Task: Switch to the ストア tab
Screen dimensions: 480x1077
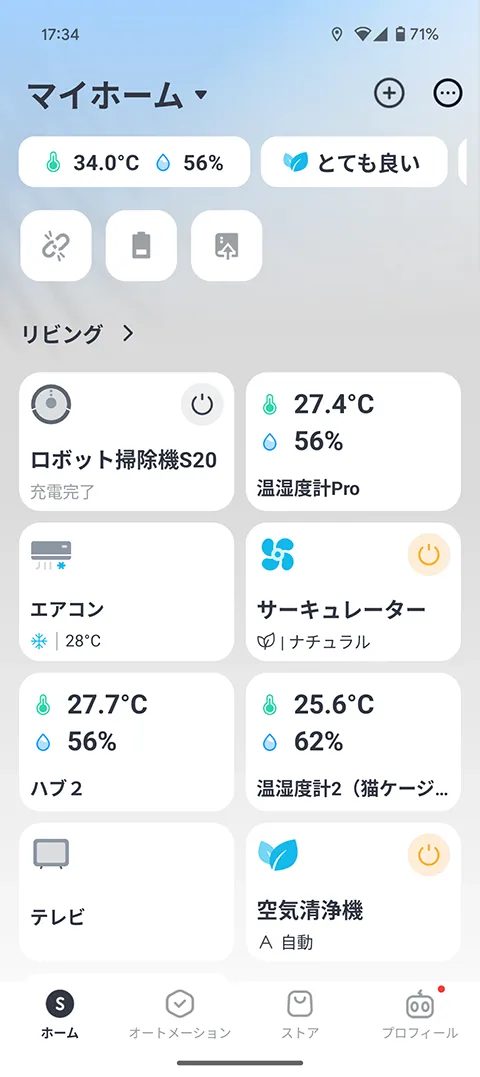Action: tap(300, 1014)
